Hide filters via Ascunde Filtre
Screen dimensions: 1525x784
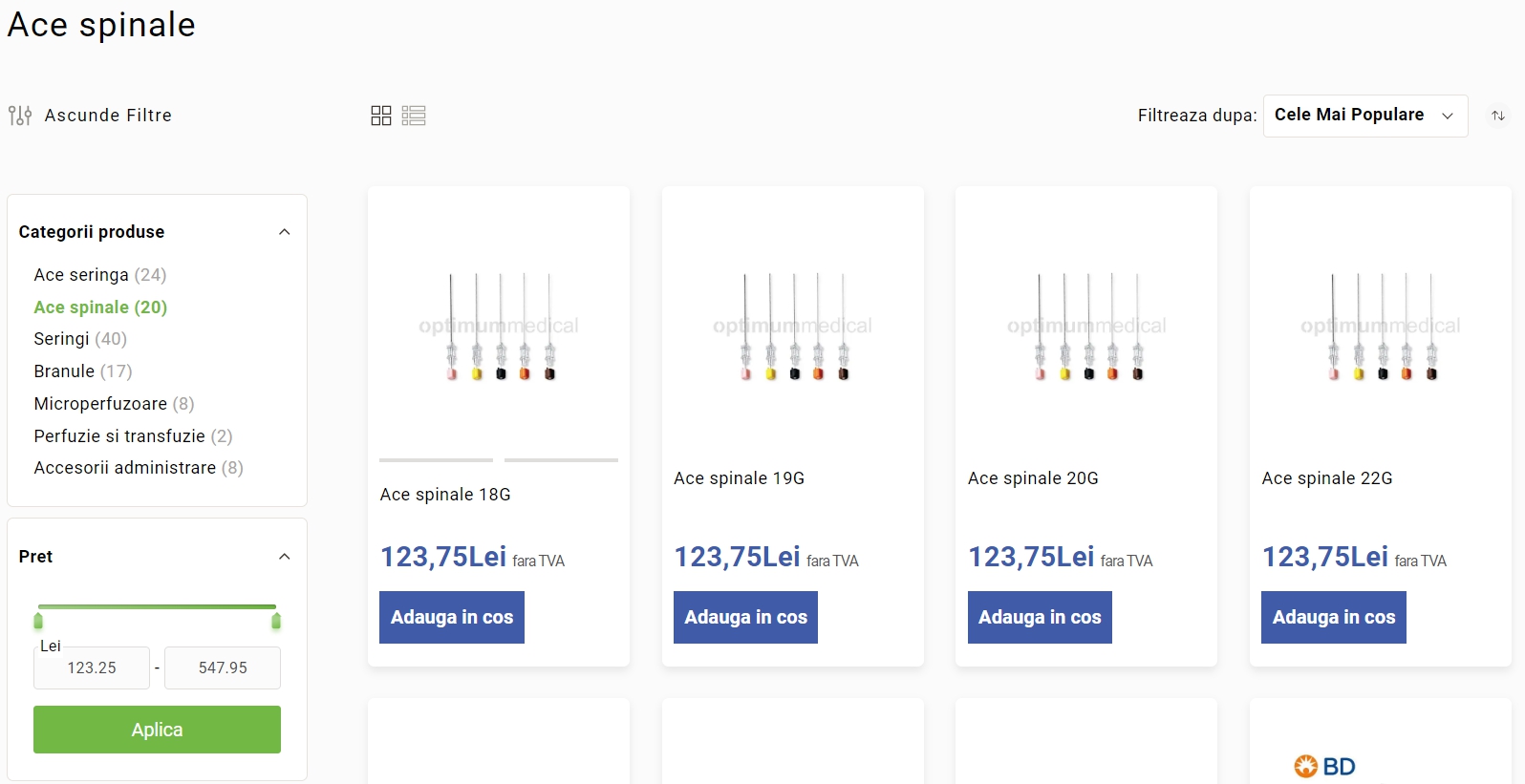pos(108,116)
